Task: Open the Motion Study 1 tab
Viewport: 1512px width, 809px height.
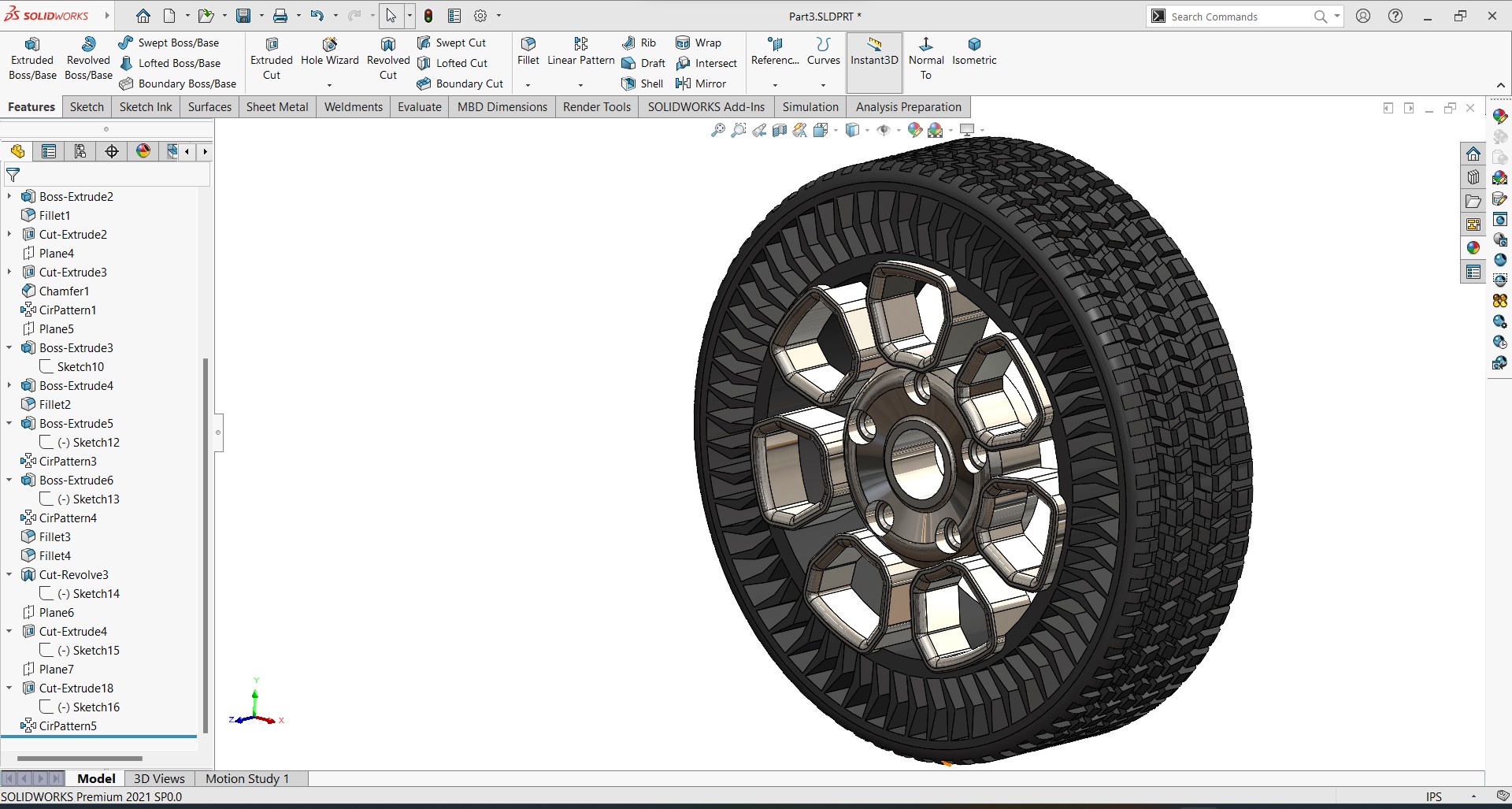Action: point(247,778)
